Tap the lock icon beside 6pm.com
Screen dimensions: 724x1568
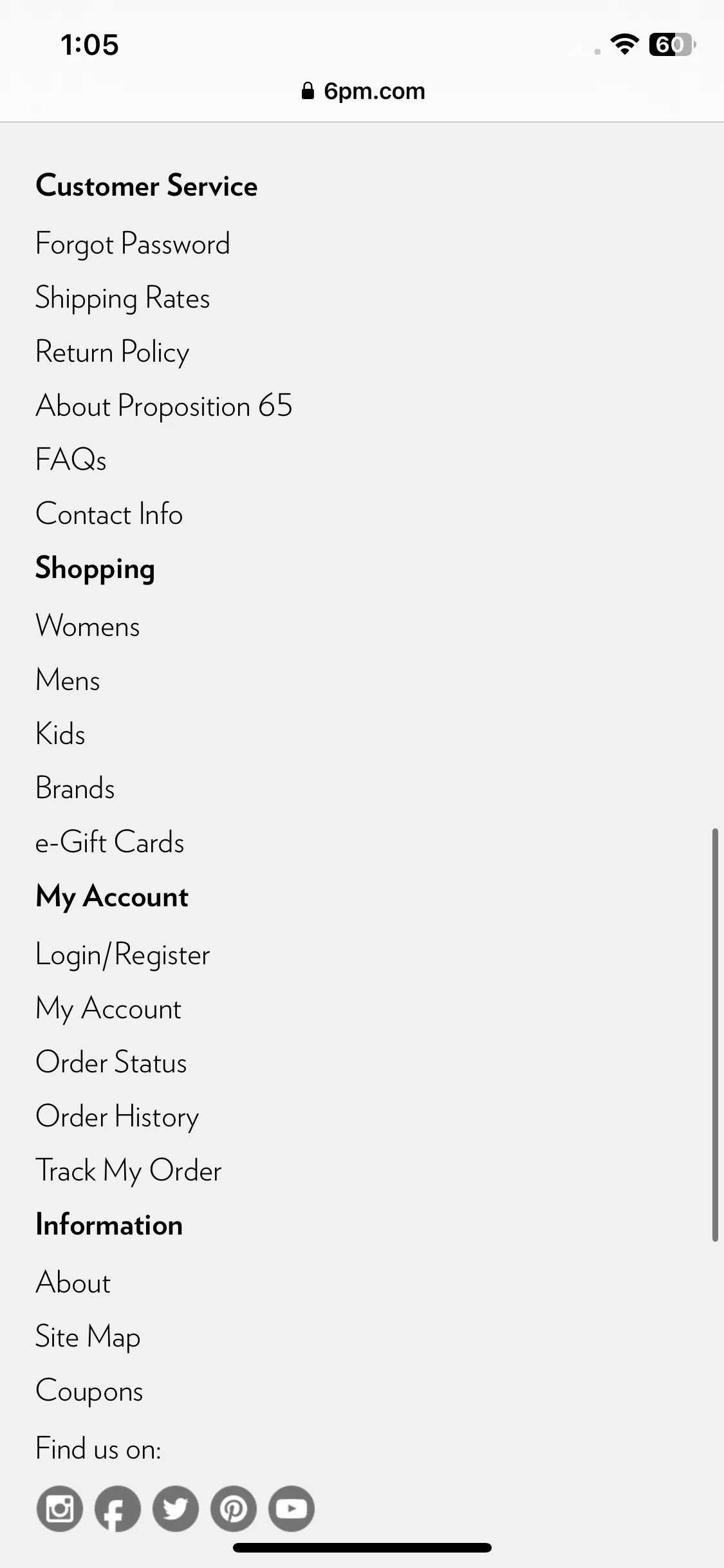(308, 91)
